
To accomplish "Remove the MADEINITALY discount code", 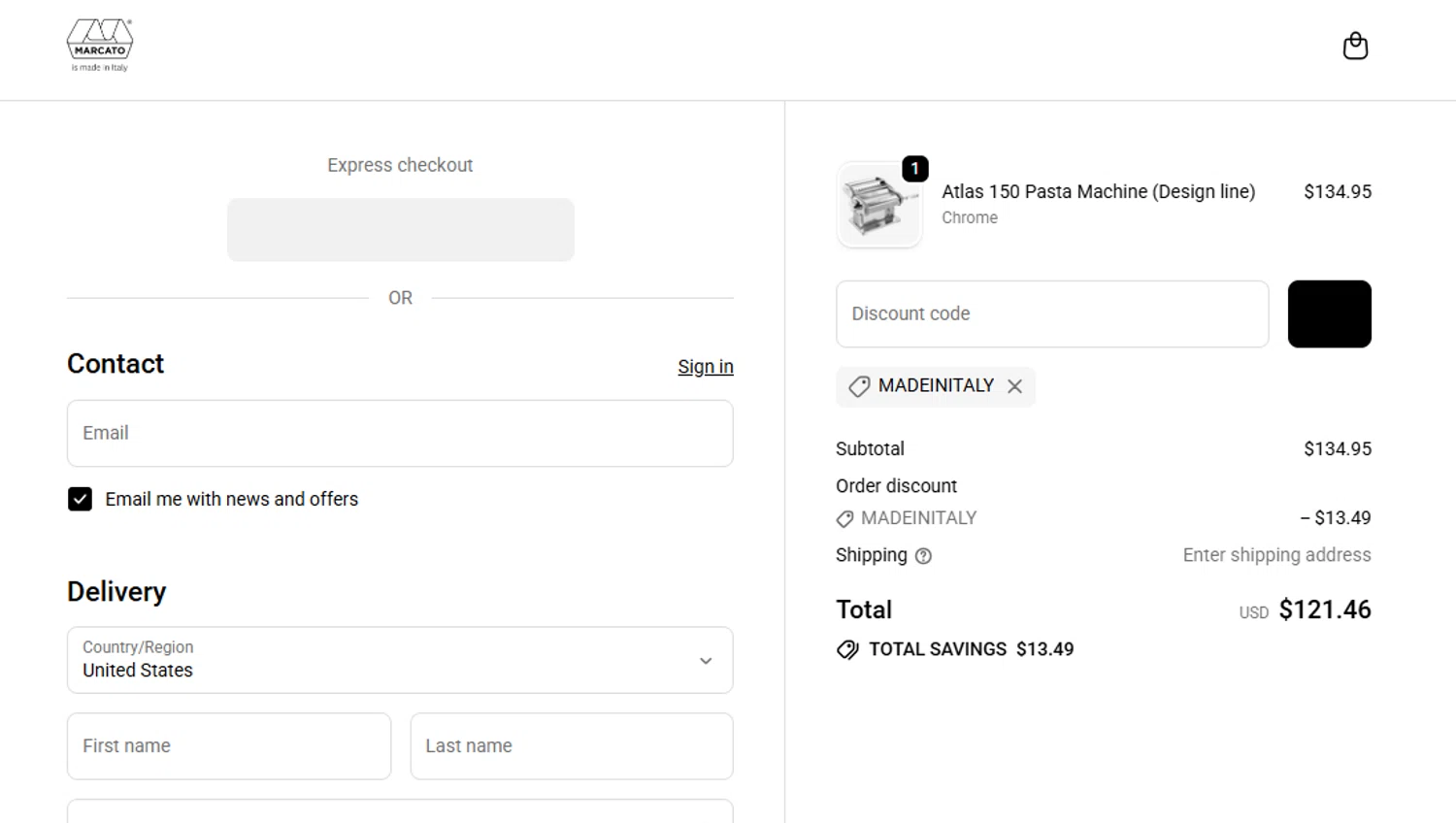I will tap(1014, 386).
